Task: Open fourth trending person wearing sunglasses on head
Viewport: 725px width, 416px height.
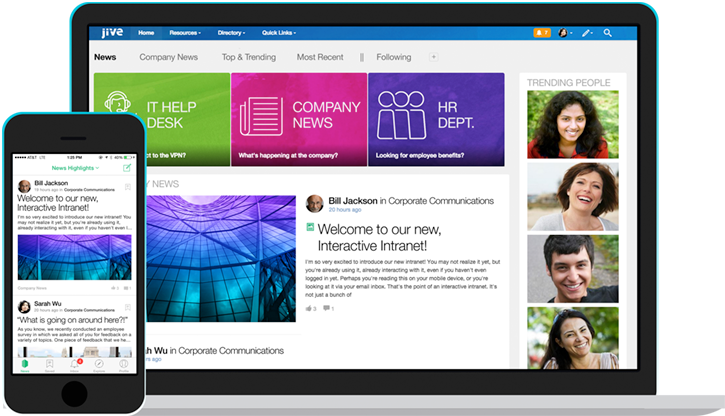Action: coord(573,338)
